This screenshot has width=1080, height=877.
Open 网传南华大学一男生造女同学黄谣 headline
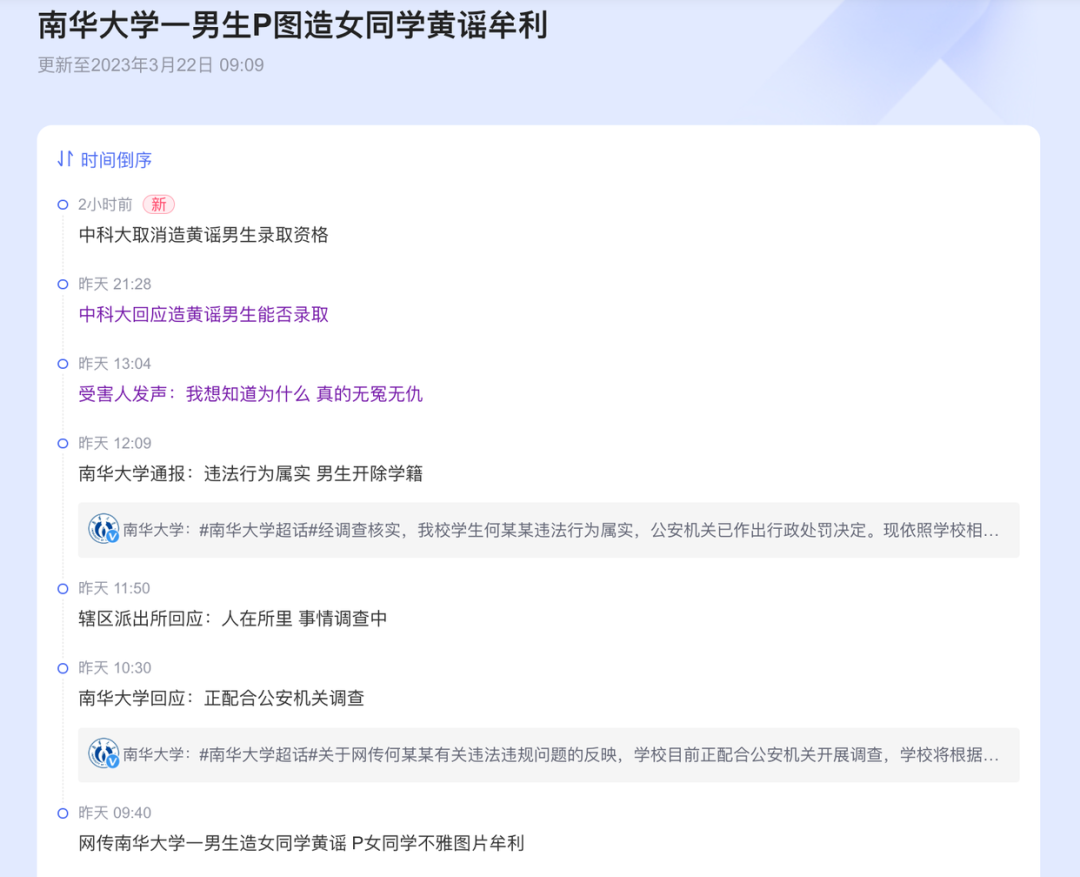(301, 843)
